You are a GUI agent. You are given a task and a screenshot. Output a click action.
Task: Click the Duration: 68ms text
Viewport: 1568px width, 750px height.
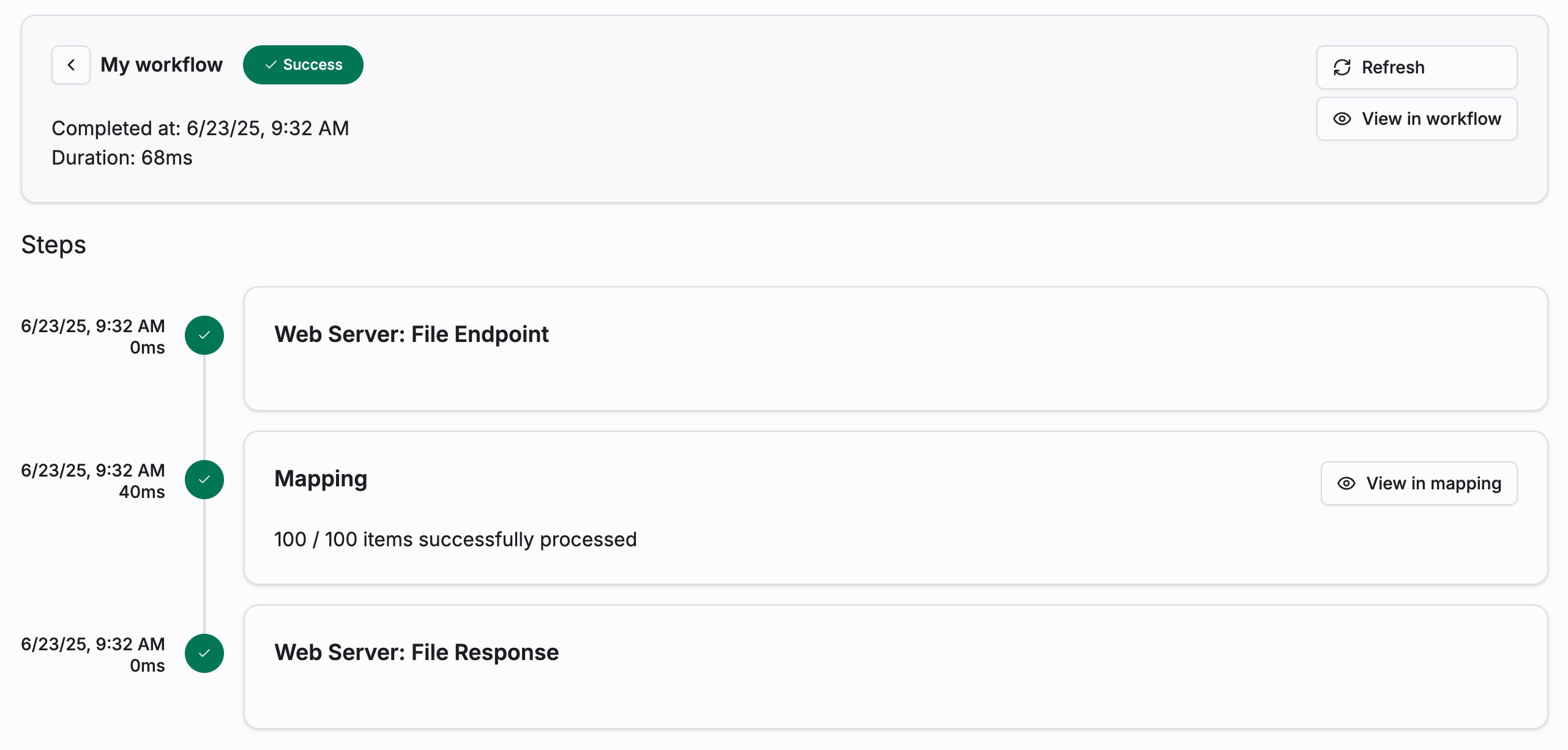[122, 158]
